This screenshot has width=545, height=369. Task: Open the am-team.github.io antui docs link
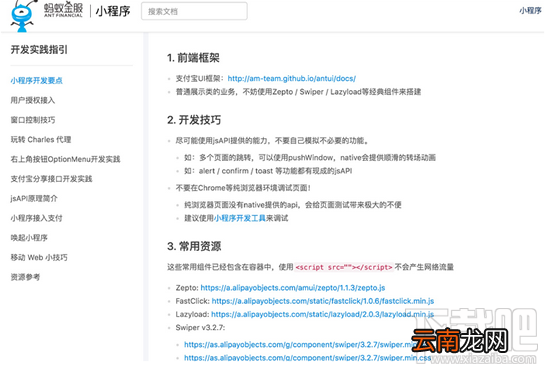[292, 79]
